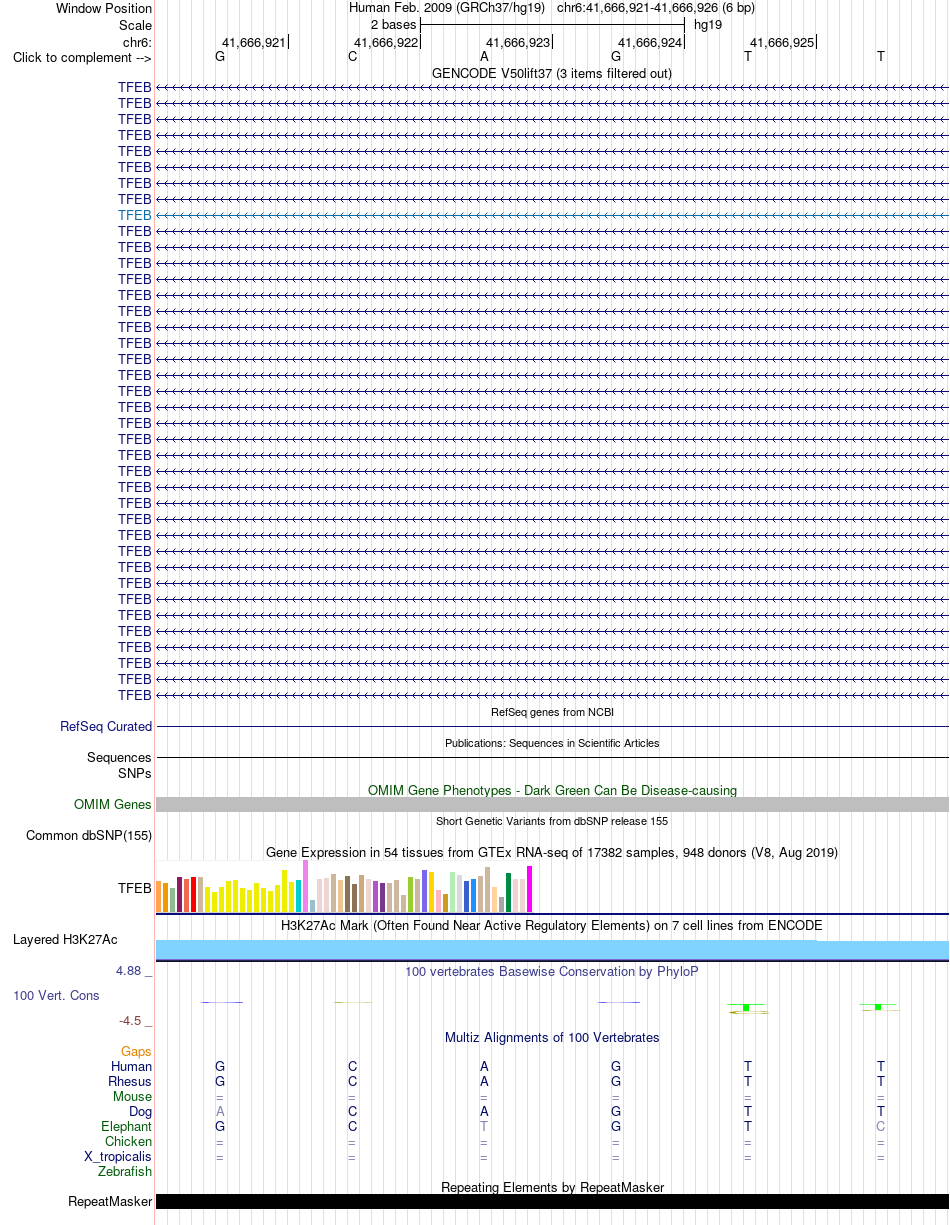
Task: Click the chr6: ruler label
Action: coord(137,42)
